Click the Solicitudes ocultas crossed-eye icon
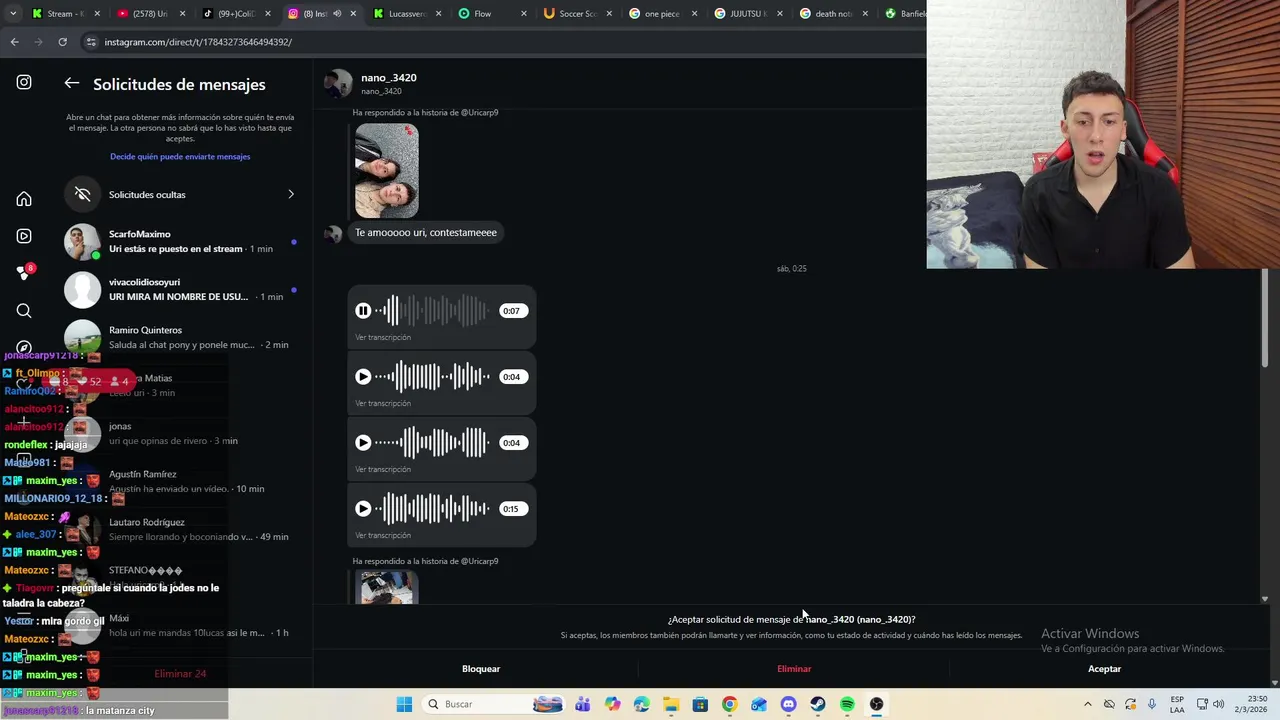This screenshot has width=1280, height=720. [83, 194]
